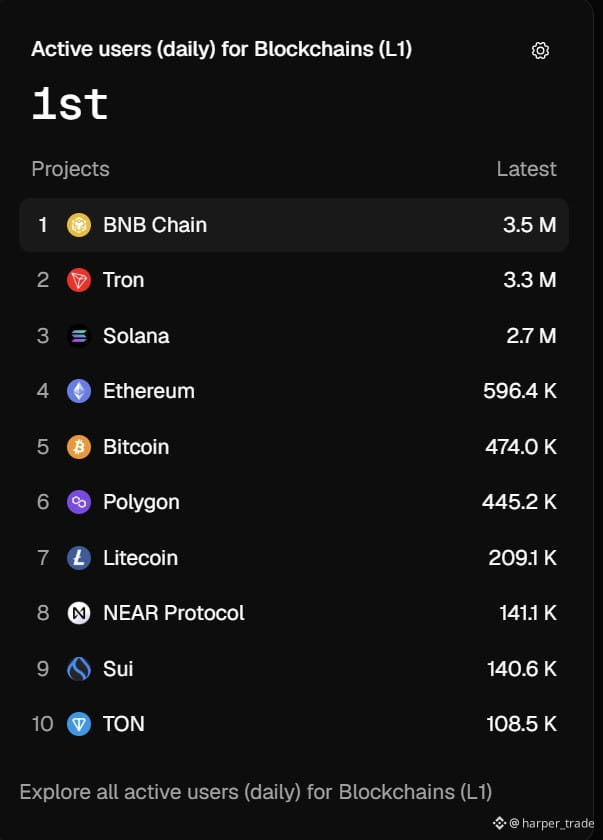
Task: Click the red Tron logo icon
Action: (79, 280)
